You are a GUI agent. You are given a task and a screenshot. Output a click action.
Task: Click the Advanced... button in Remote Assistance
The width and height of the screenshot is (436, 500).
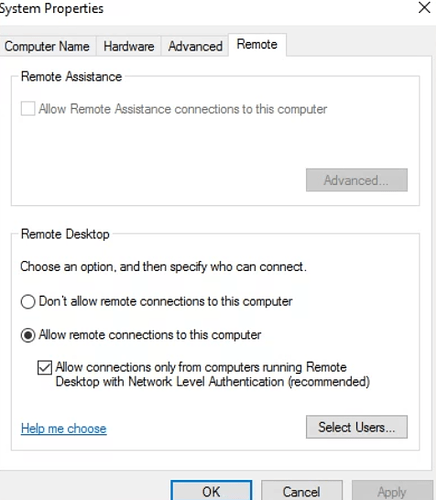(x=357, y=180)
